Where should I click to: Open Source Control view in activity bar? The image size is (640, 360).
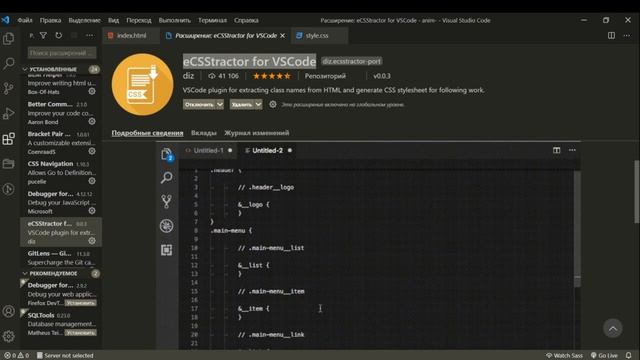pos(9,88)
